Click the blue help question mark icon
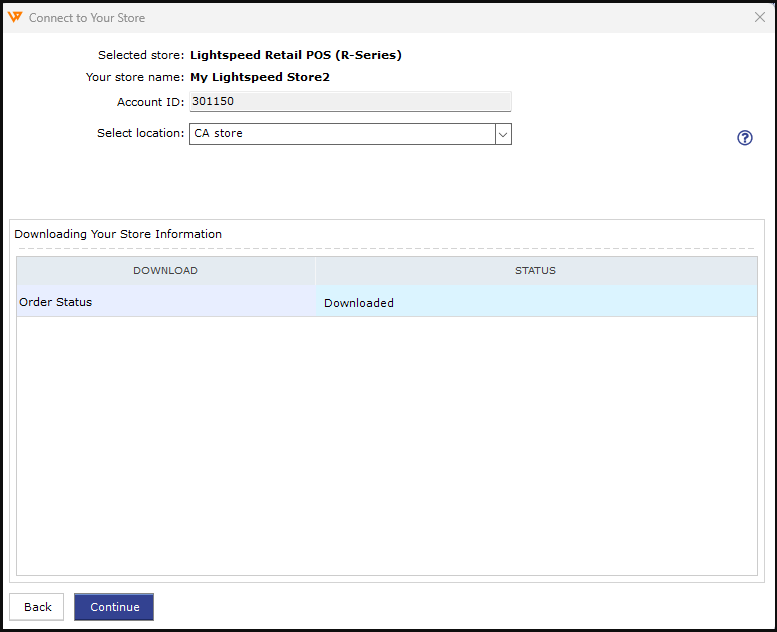777x632 pixels. pos(744,138)
